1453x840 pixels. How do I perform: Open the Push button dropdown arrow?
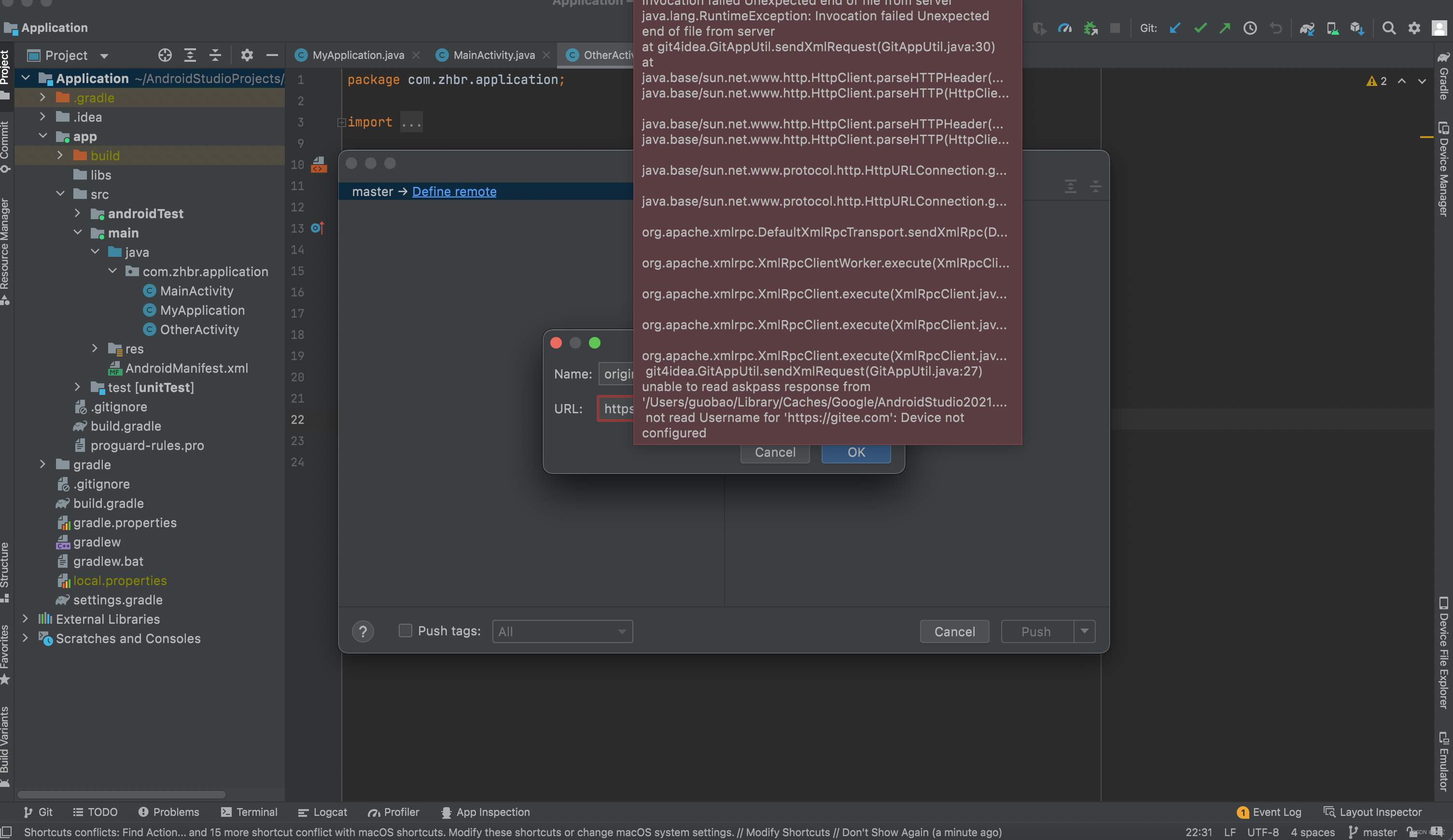pos(1085,631)
